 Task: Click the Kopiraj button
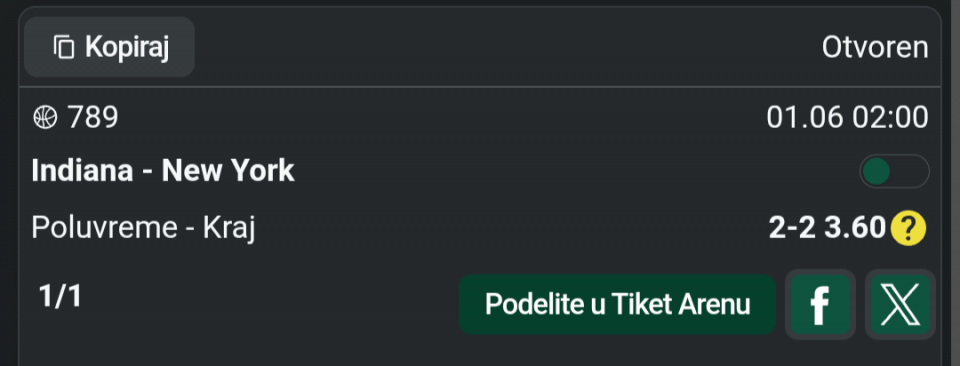pyautogui.click(x=110, y=47)
